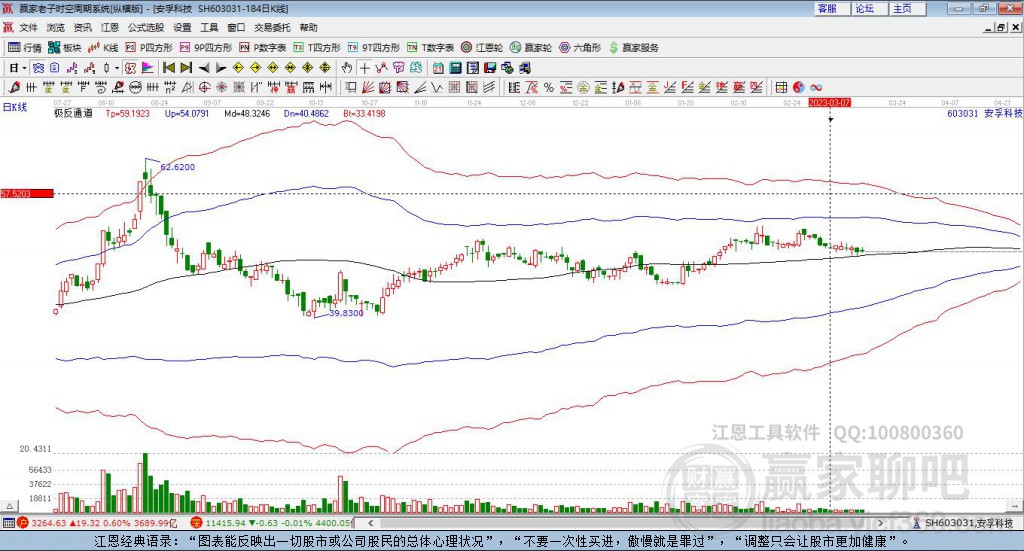Open the T数字表 number table
This screenshot has width=1024, height=551.
(x=430, y=48)
